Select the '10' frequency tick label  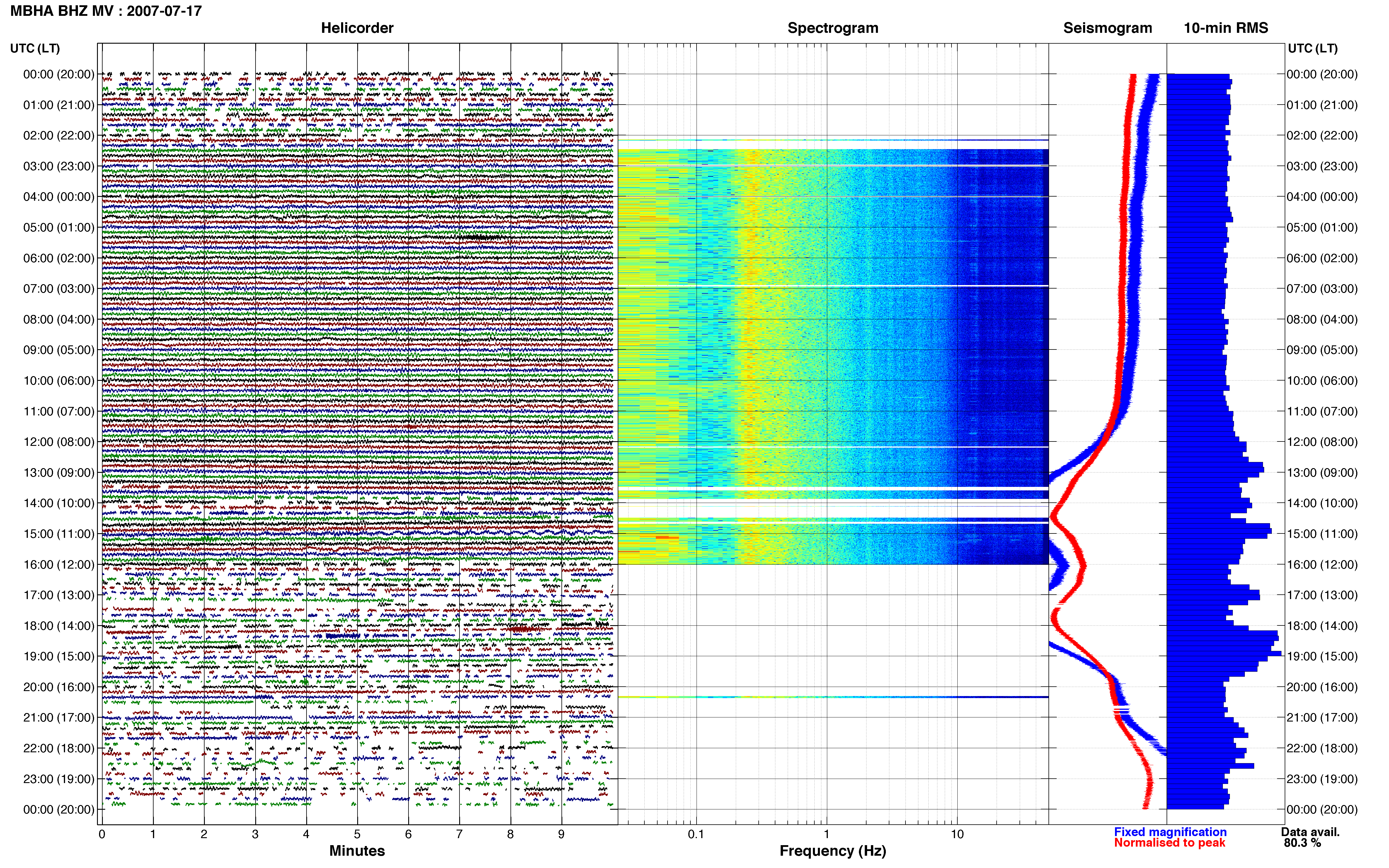tap(957, 834)
